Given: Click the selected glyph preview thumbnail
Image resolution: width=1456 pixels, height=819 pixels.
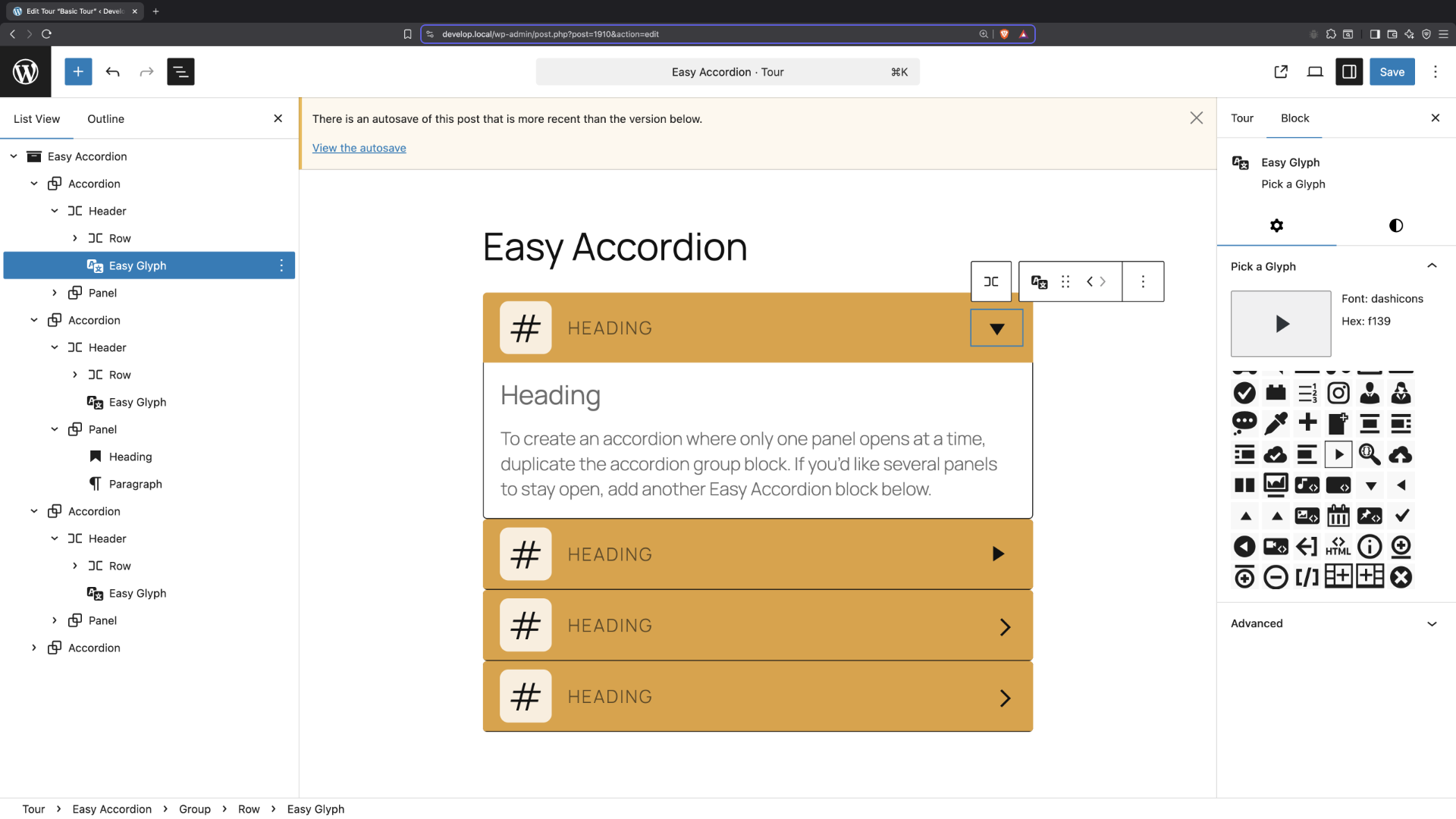Looking at the screenshot, I should click(1281, 324).
